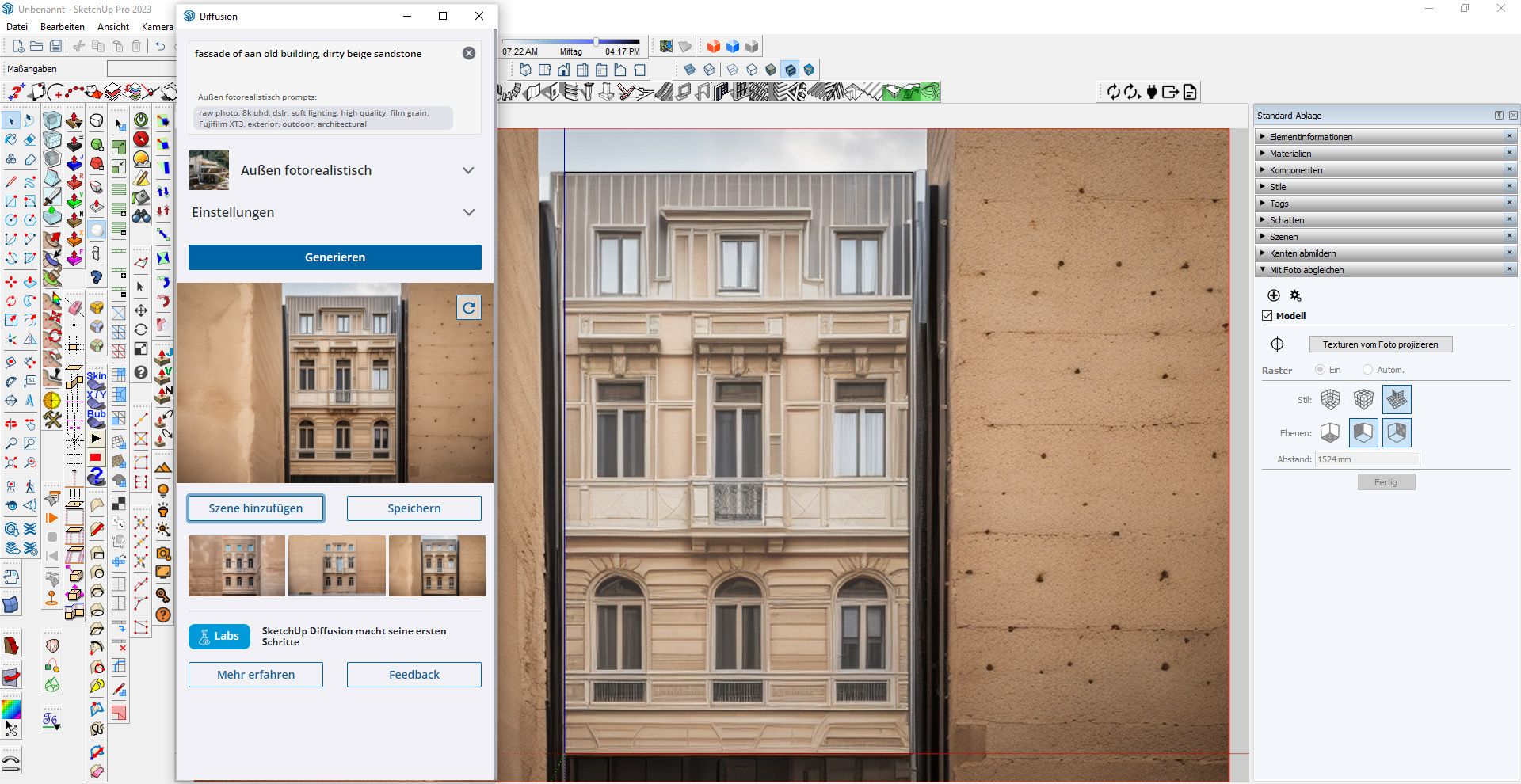Viewport: 1521px width, 784px height.
Task: Click Texturen vom Foto projizieren button
Action: pos(1380,344)
